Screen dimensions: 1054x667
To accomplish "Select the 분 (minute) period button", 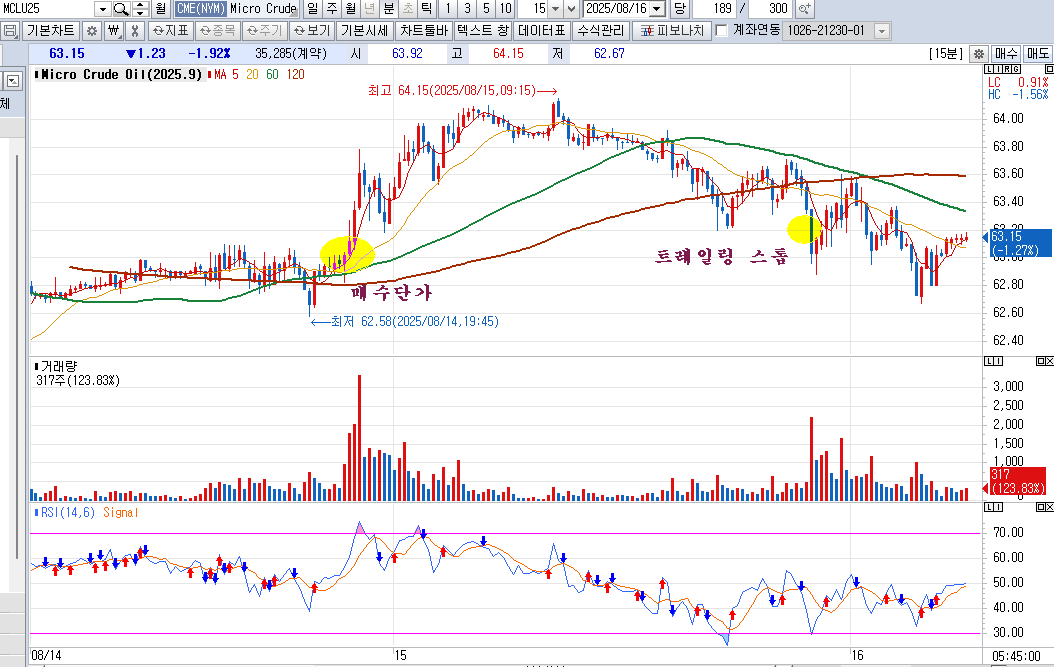I will pos(389,9).
